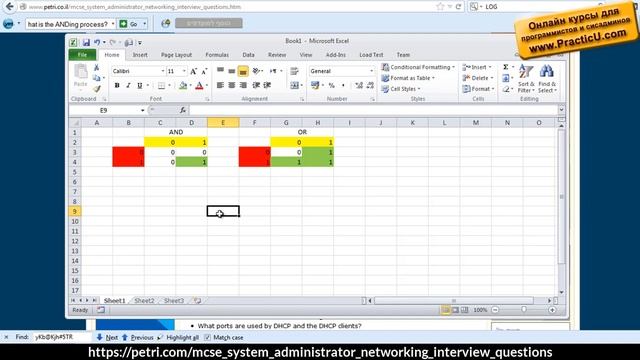Click the formula bar input field
The image size is (640, 360).
(373, 110)
